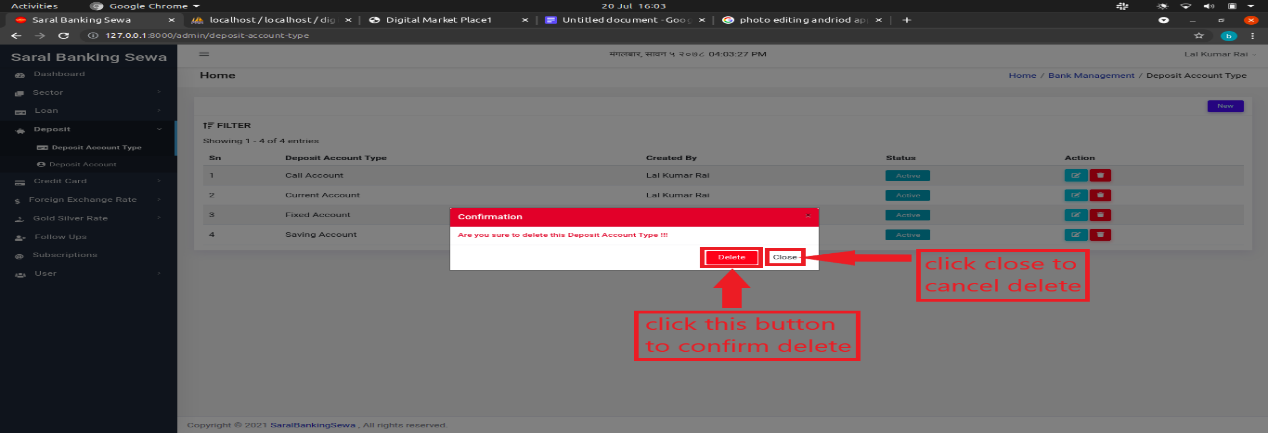The image size is (1268, 433).
Task: Delete the Call Account row
Action: coord(1100,175)
